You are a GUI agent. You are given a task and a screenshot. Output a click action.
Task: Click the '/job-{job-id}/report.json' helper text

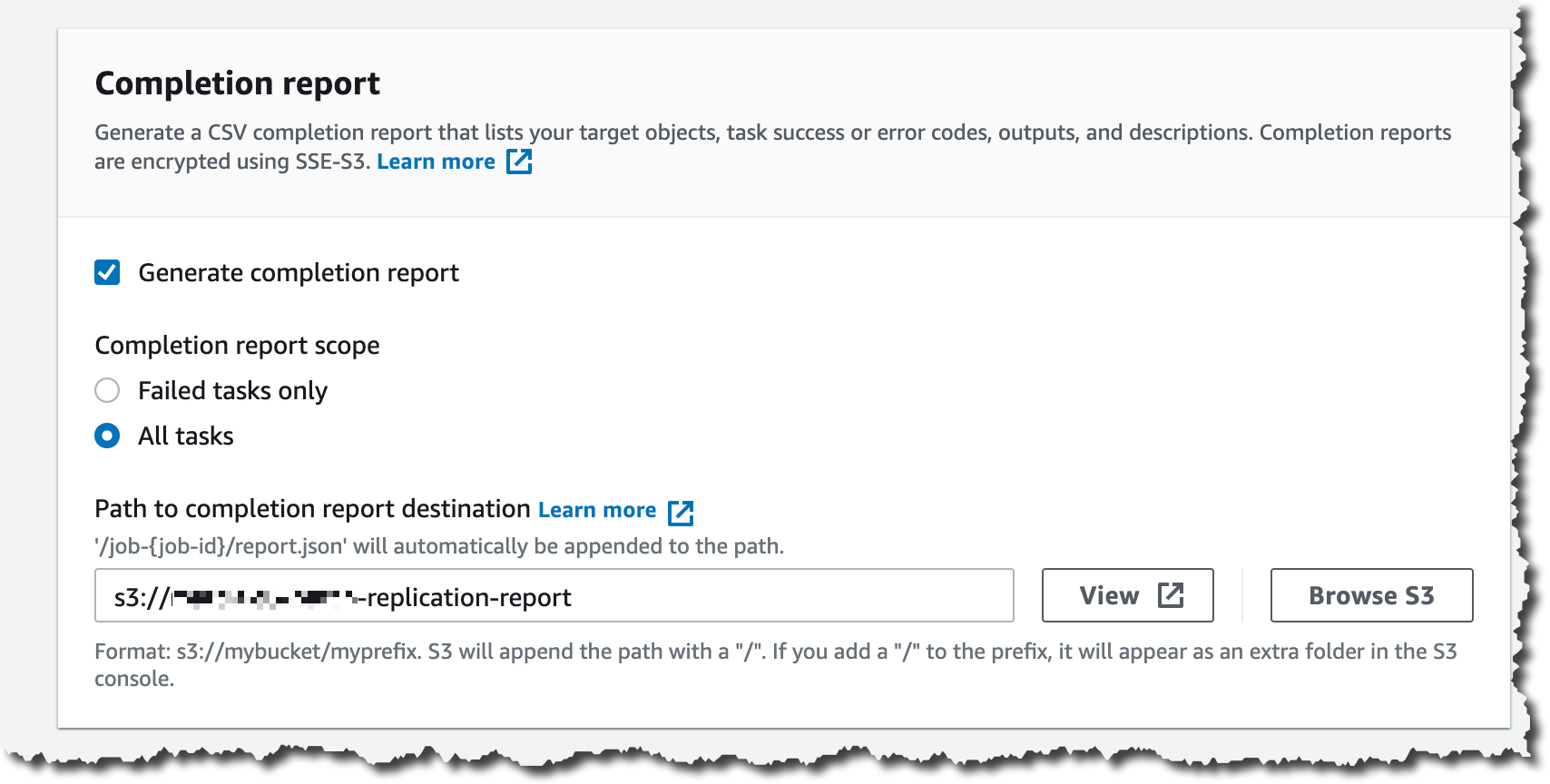[439, 546]
